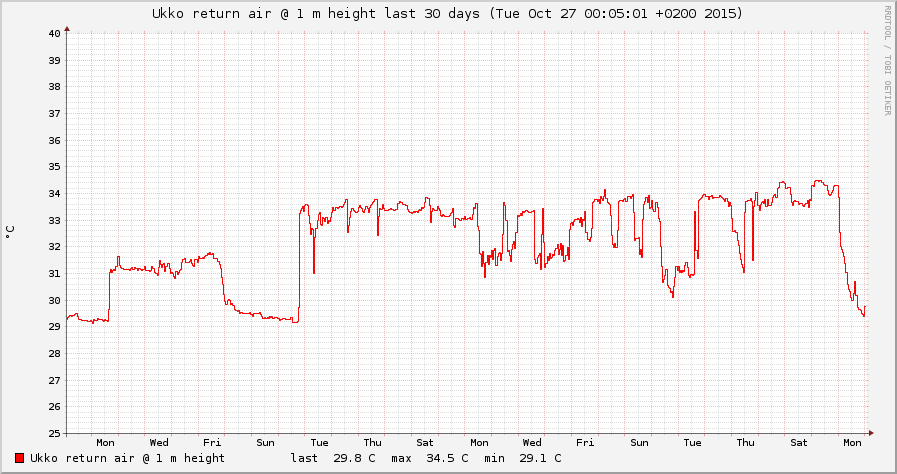
Task: Click the chart title with the Oct 27 2015 timestamp
Action: [x=447, y=13]
